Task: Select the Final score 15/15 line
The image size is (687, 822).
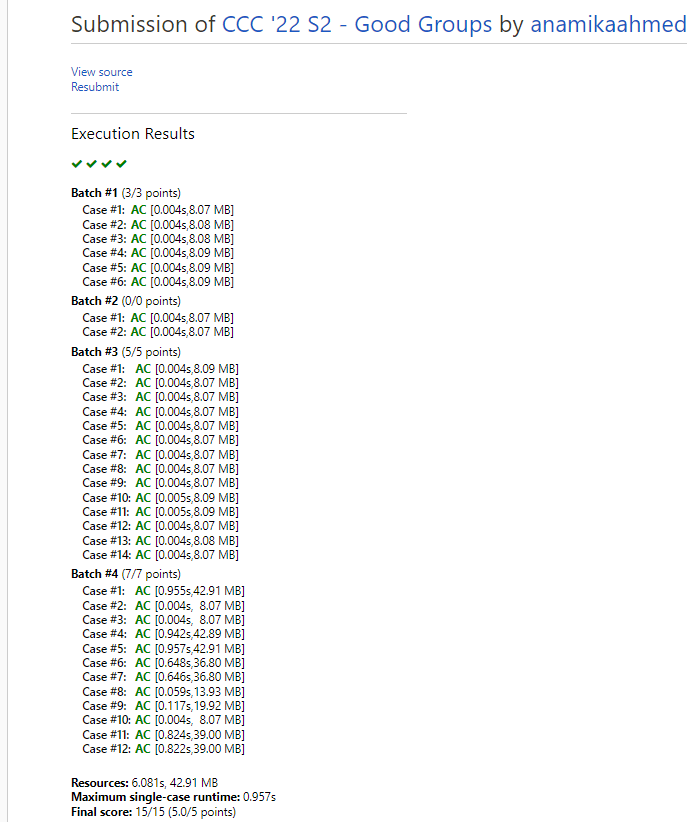Action: coord(154,812)
